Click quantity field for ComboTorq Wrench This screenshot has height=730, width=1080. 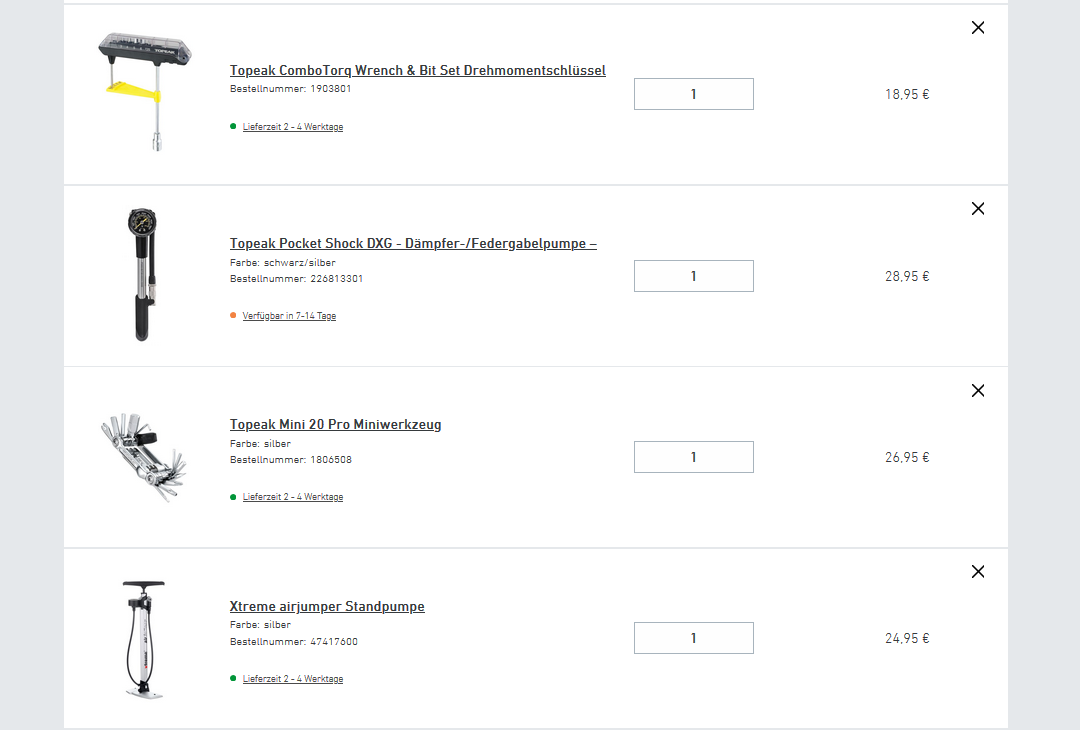tap(693, 94)
